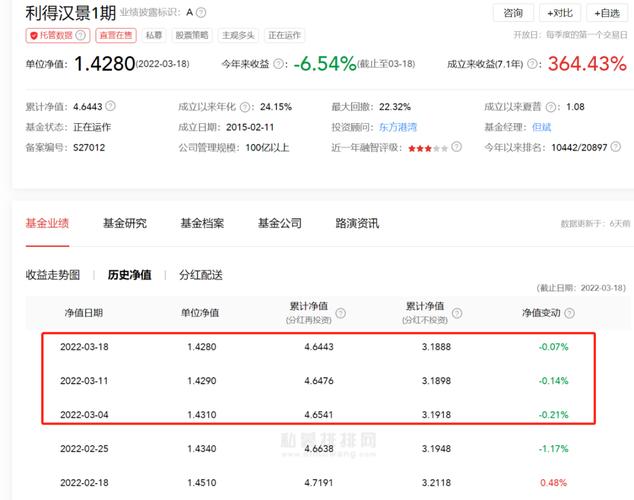634x500 pixels.
Task: Click cumulative NAV cell 4.6541
Action: click(x=319, y=415)
